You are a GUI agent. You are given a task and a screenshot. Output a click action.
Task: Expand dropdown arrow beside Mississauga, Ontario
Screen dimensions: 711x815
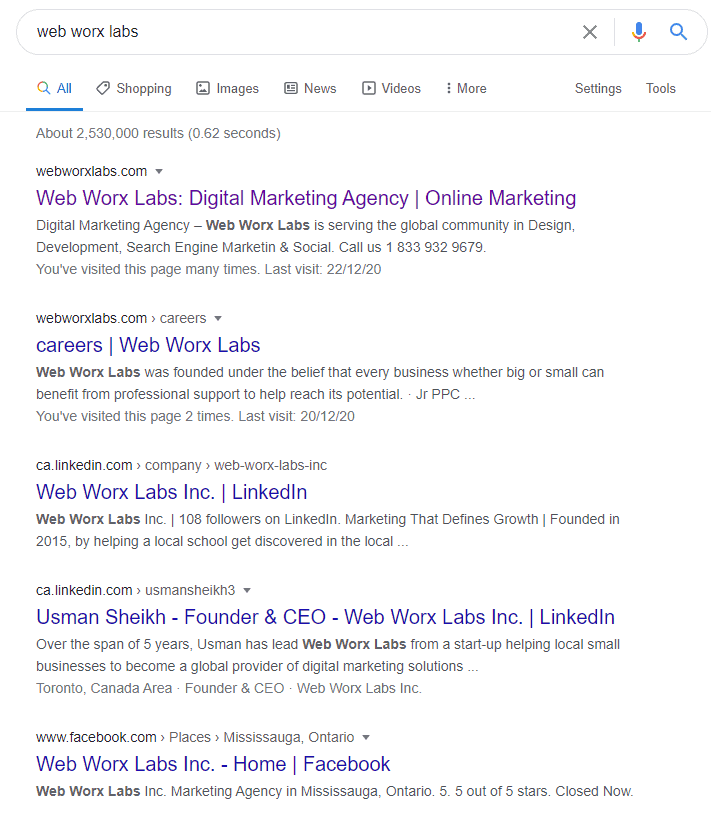(366, 738)
